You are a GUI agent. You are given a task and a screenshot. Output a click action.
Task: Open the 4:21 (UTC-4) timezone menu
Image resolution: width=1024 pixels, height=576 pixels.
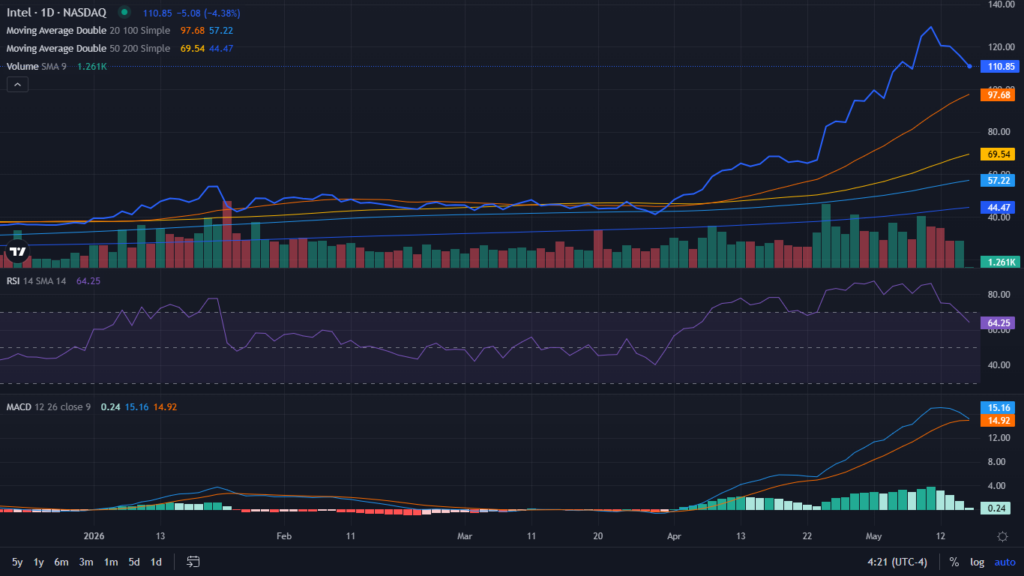click(x=897, y=562)
